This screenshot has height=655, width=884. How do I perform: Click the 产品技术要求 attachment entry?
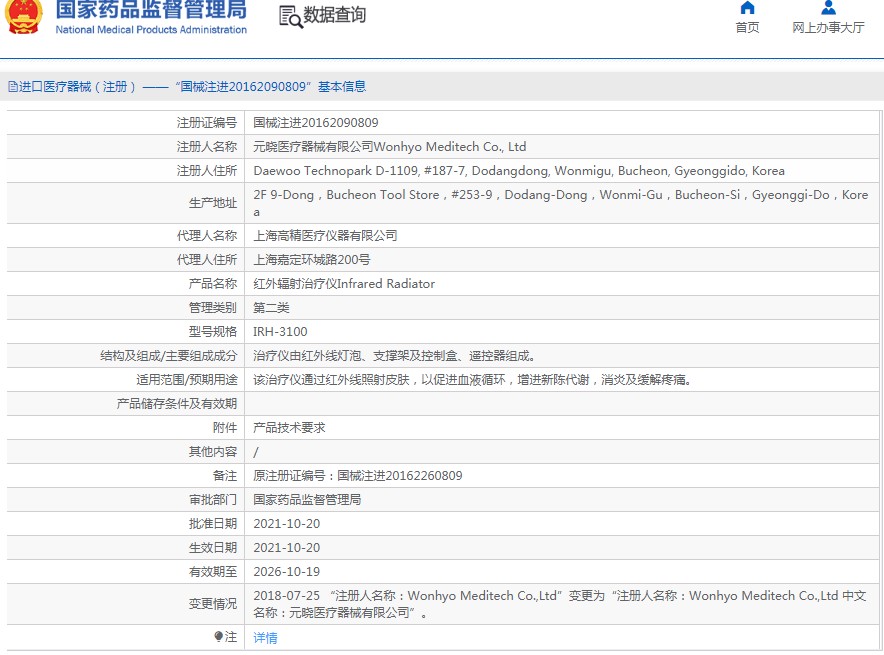(x=289, y=427)
